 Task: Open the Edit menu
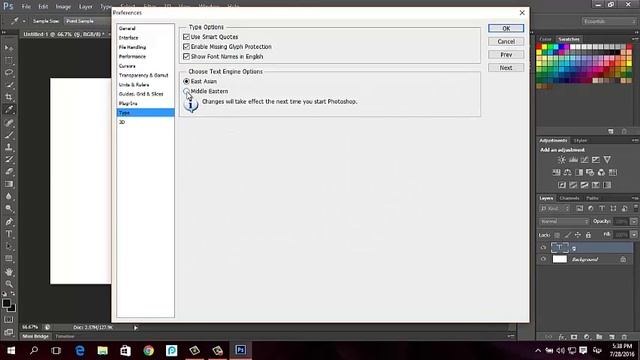pyautogui.click(x=43, y=7)
